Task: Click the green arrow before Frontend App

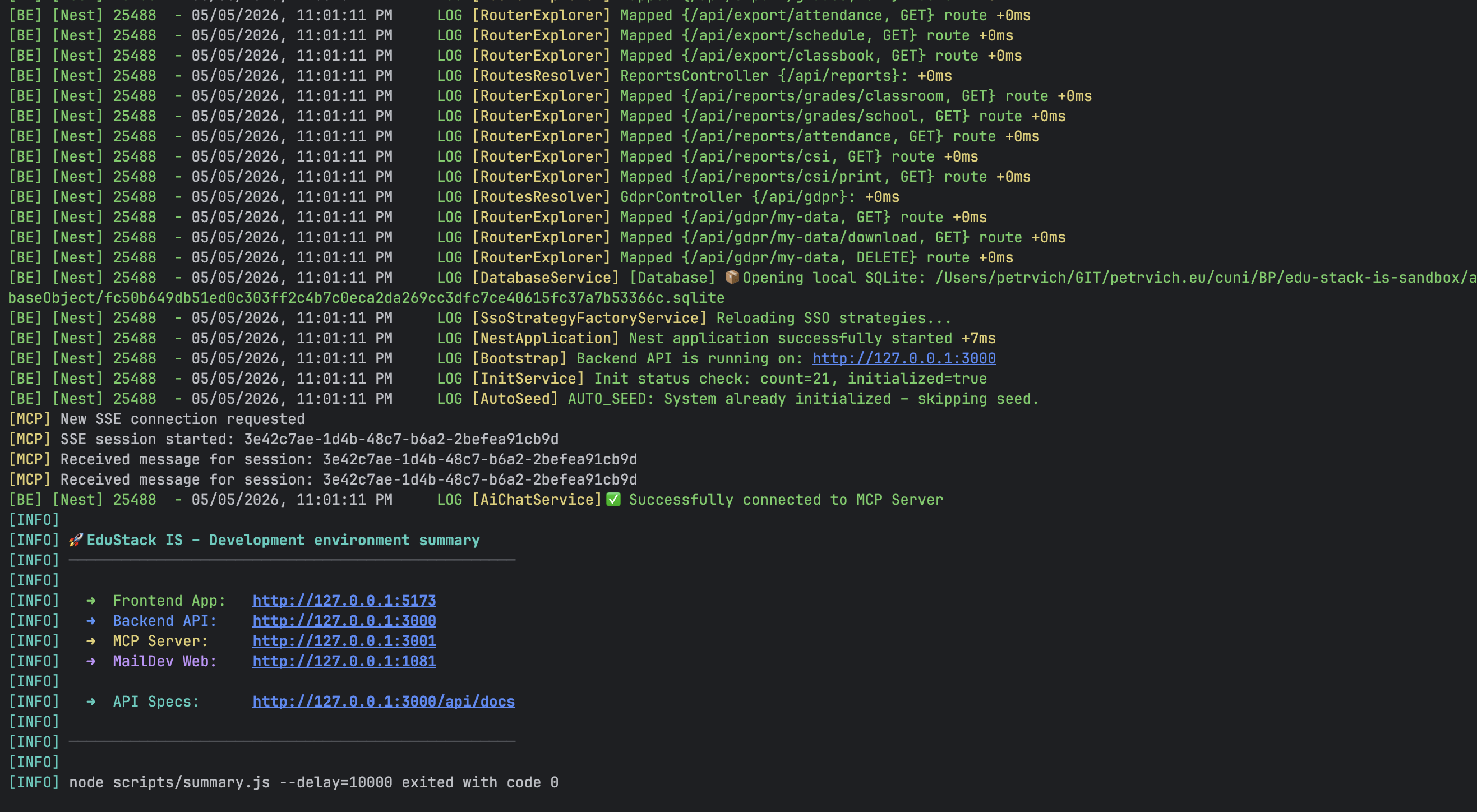Action: click(91, 601)
